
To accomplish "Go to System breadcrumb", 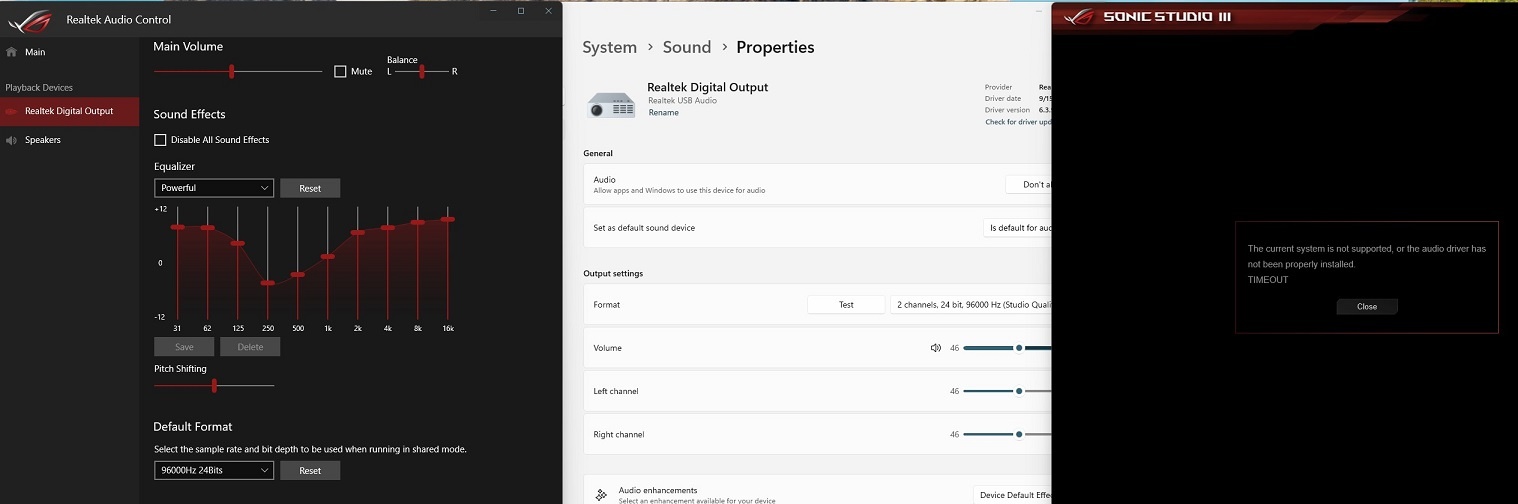I will click(x=609, y=47).
